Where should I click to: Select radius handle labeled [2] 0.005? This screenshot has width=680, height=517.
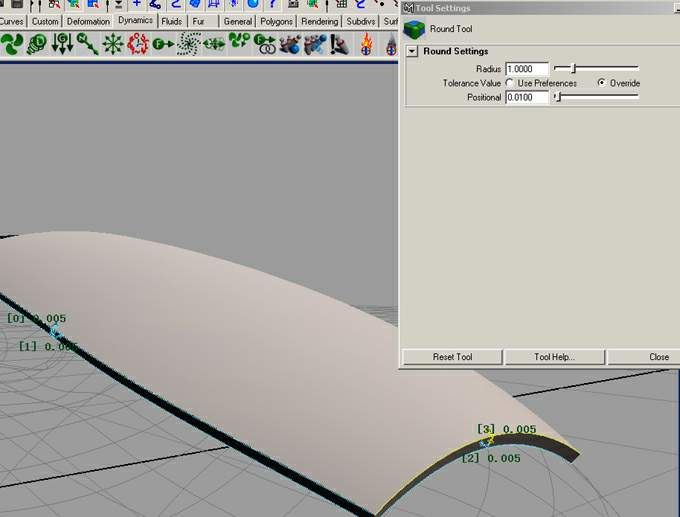tap(491, 458)
